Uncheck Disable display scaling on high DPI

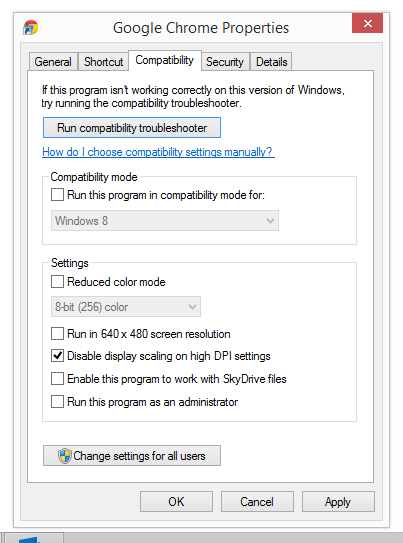[x=57, y=356]
